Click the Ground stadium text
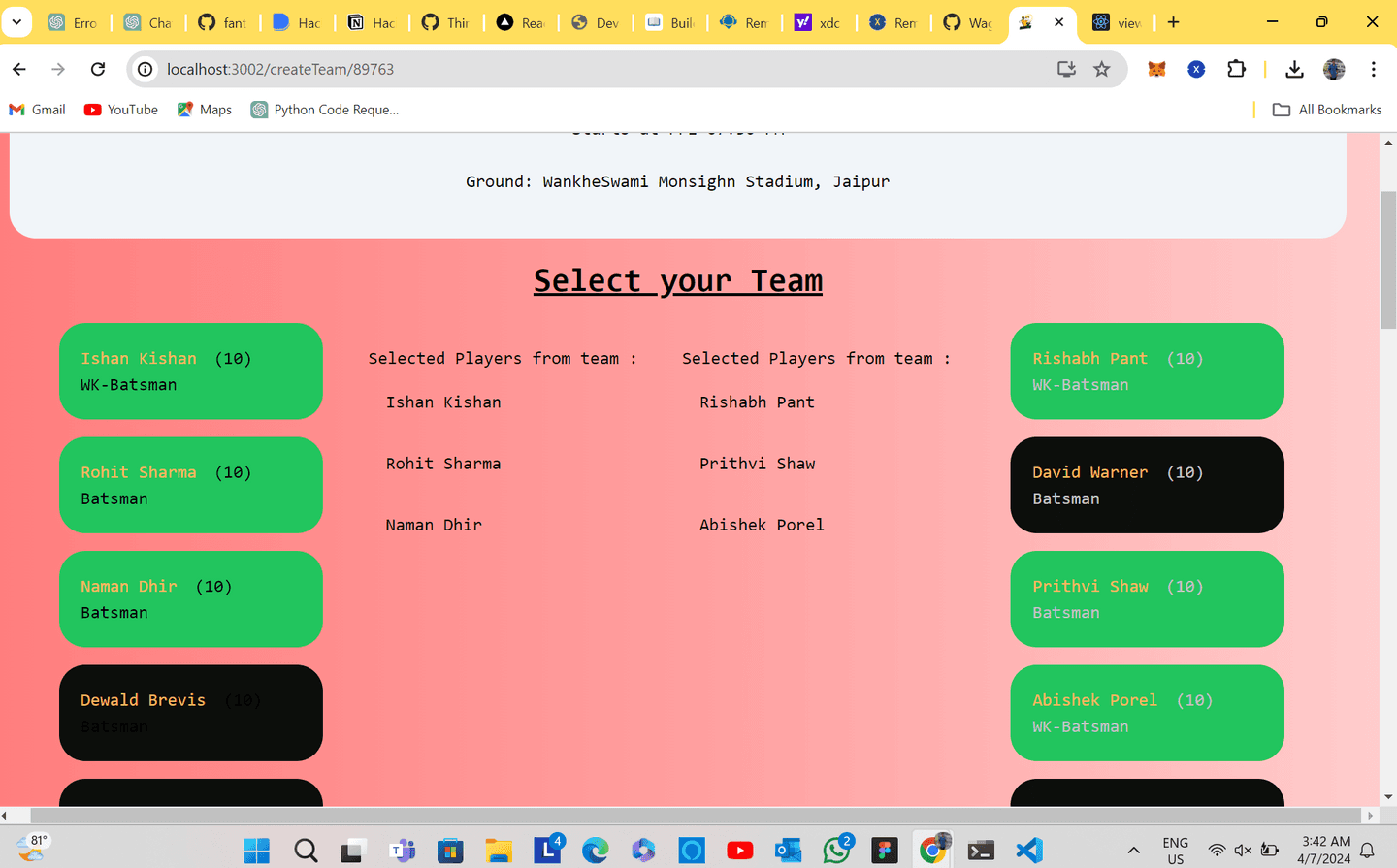1397x868 pixels. (x=677, y=181)
